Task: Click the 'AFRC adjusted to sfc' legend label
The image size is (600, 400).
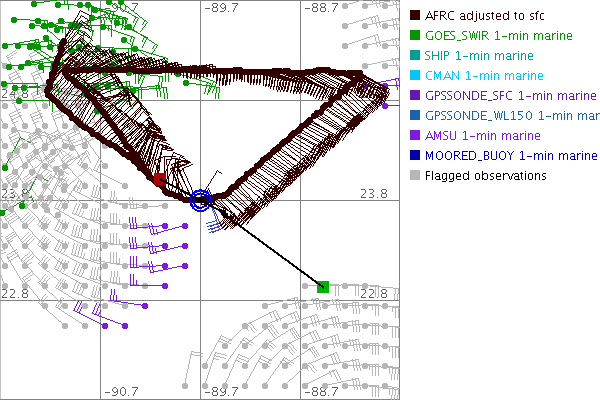Action: click(485, 16)
